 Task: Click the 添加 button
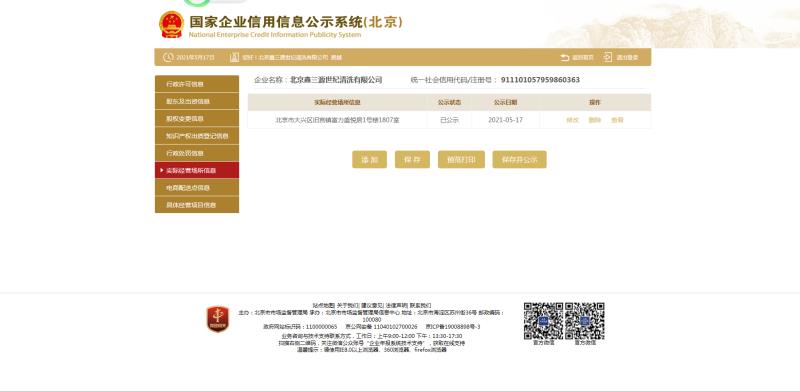coord(369,159)
